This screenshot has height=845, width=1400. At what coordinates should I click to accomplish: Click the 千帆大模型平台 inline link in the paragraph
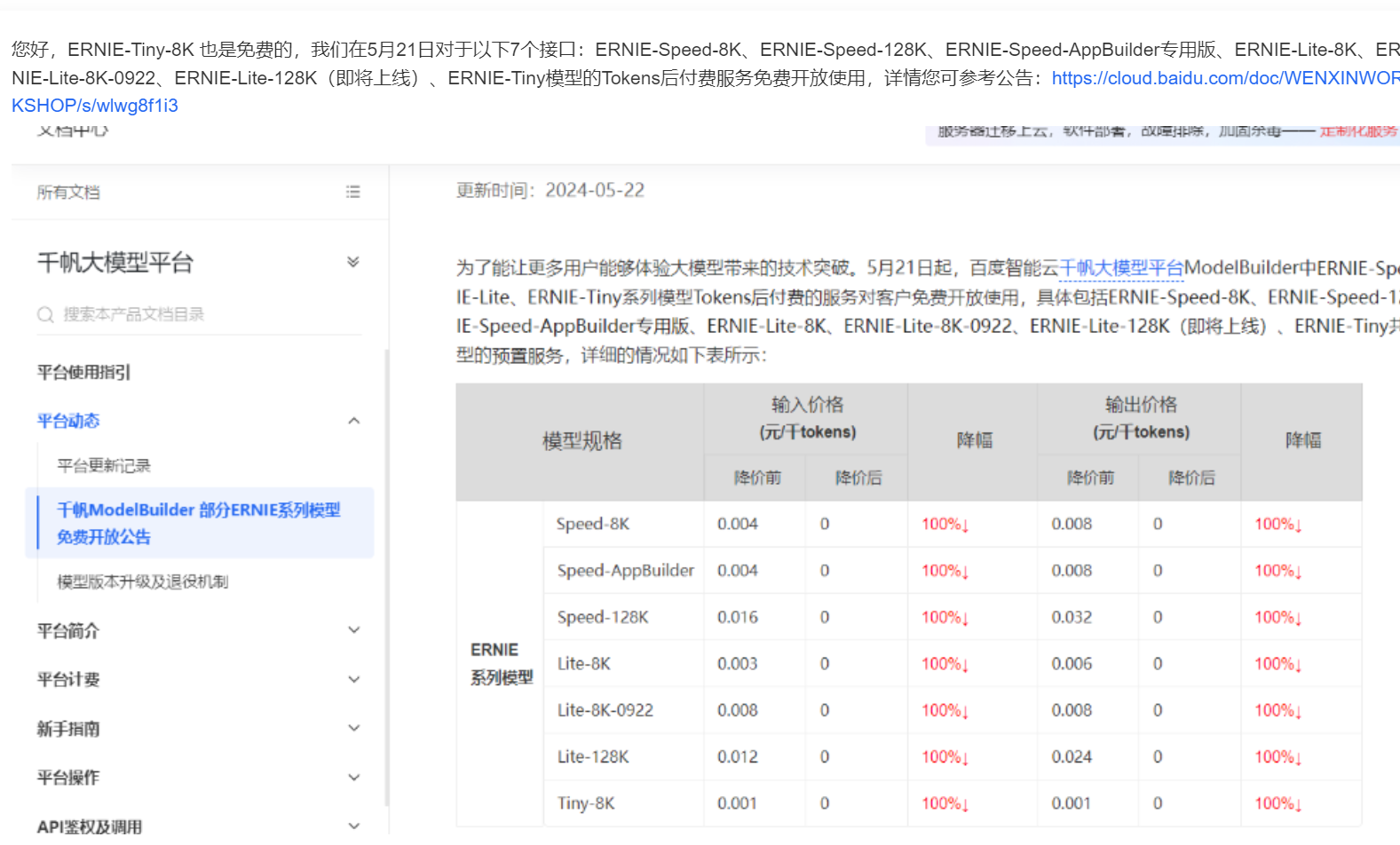click(1121, 268)
